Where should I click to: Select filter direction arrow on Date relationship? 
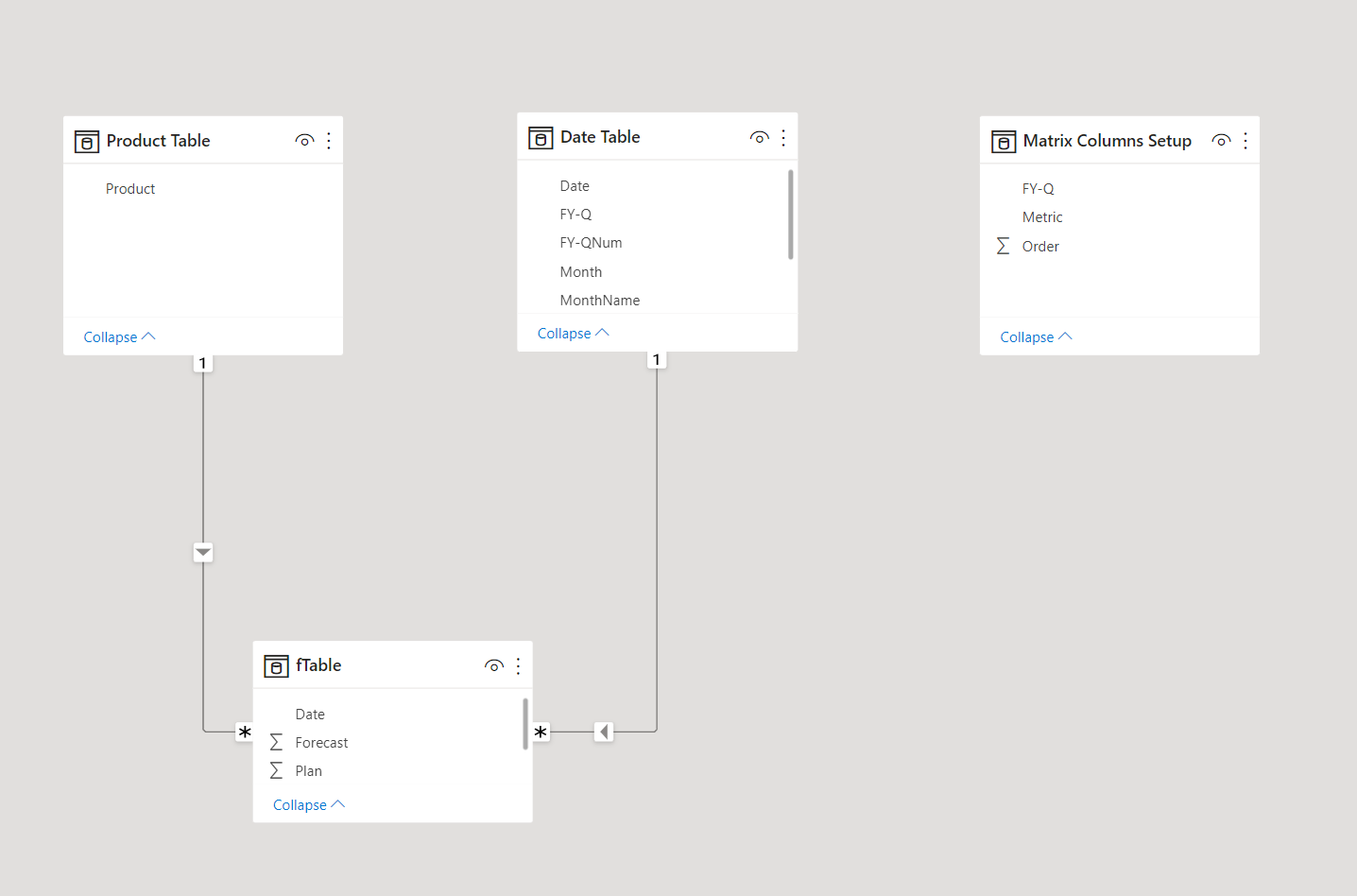pyautogui.click(x=604, y=732)
